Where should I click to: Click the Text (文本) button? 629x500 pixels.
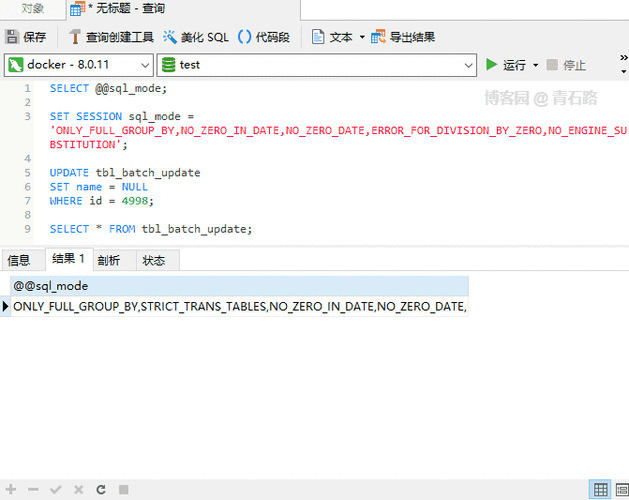(x=333, y=37)
